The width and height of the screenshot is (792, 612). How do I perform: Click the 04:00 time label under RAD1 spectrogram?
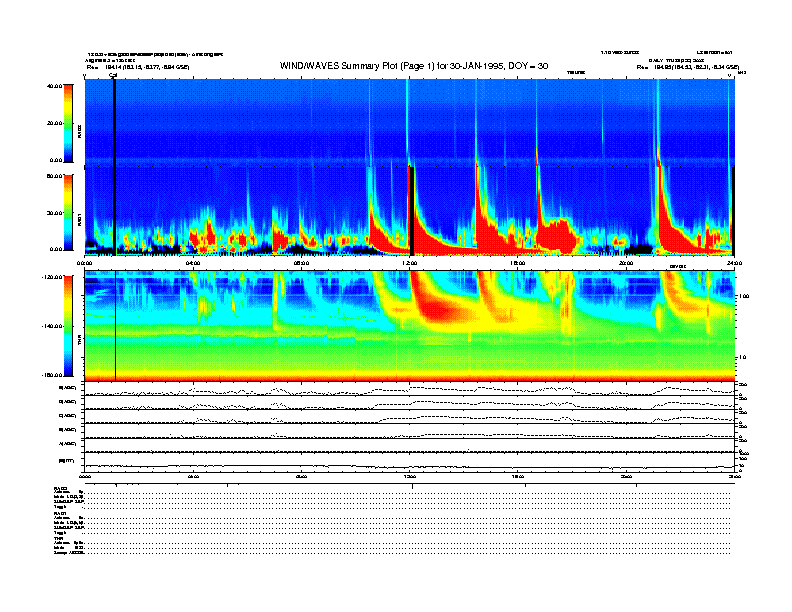193,263
